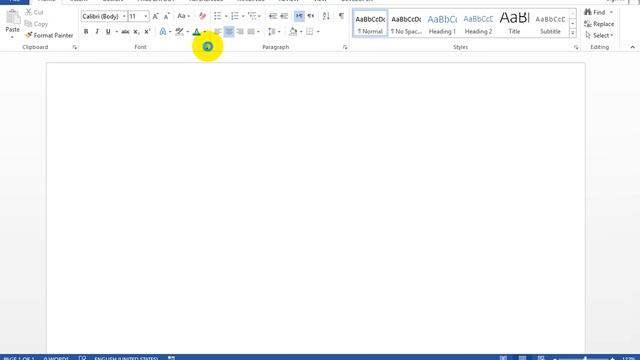Expand the Underline style dropdown arrow
The image size is (640, 360).
117,31
